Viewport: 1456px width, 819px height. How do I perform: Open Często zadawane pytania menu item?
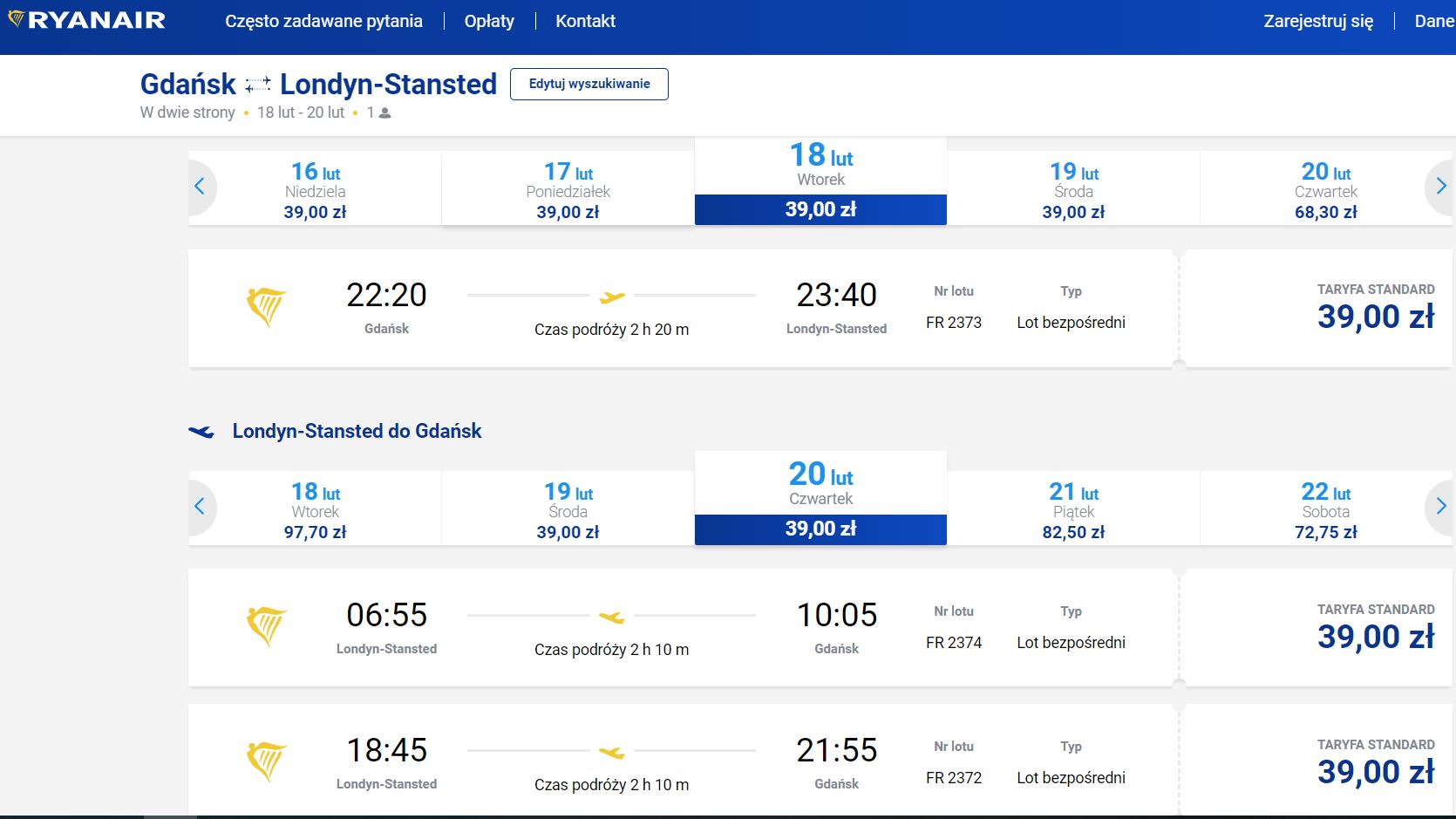point(323,21)
